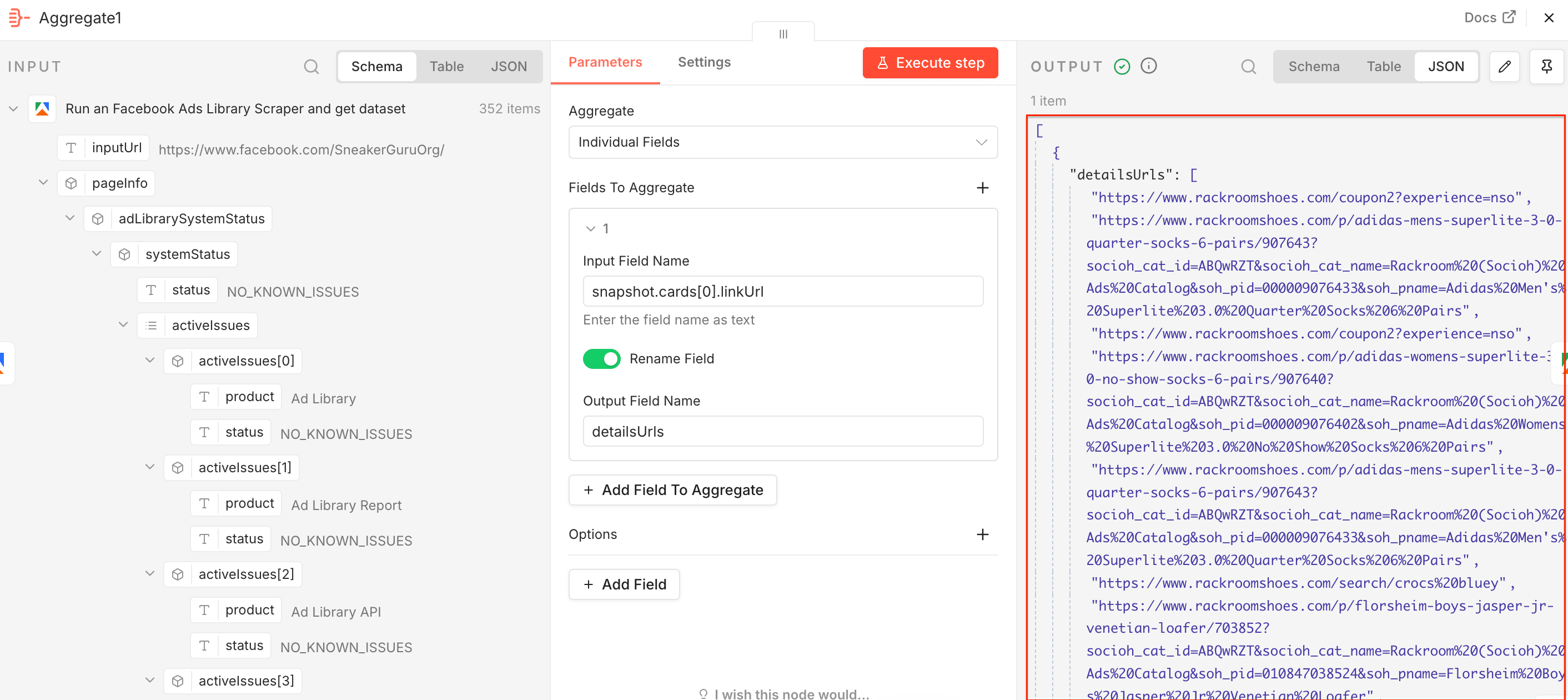This screenshot has width=1568, height=700.
Task: Pin the output data
Action: click(x=1547, y=67)
